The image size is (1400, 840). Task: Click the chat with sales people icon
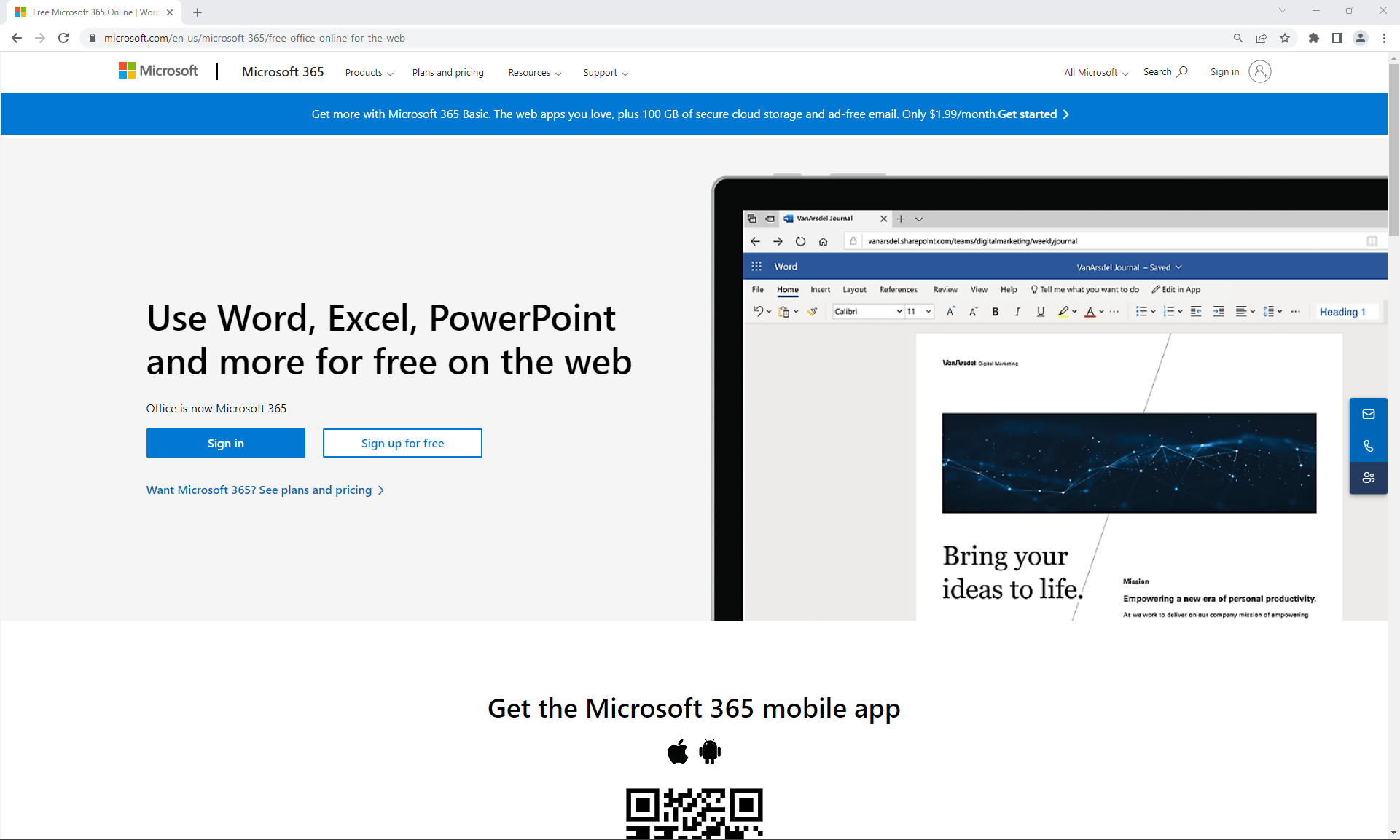1368,478
